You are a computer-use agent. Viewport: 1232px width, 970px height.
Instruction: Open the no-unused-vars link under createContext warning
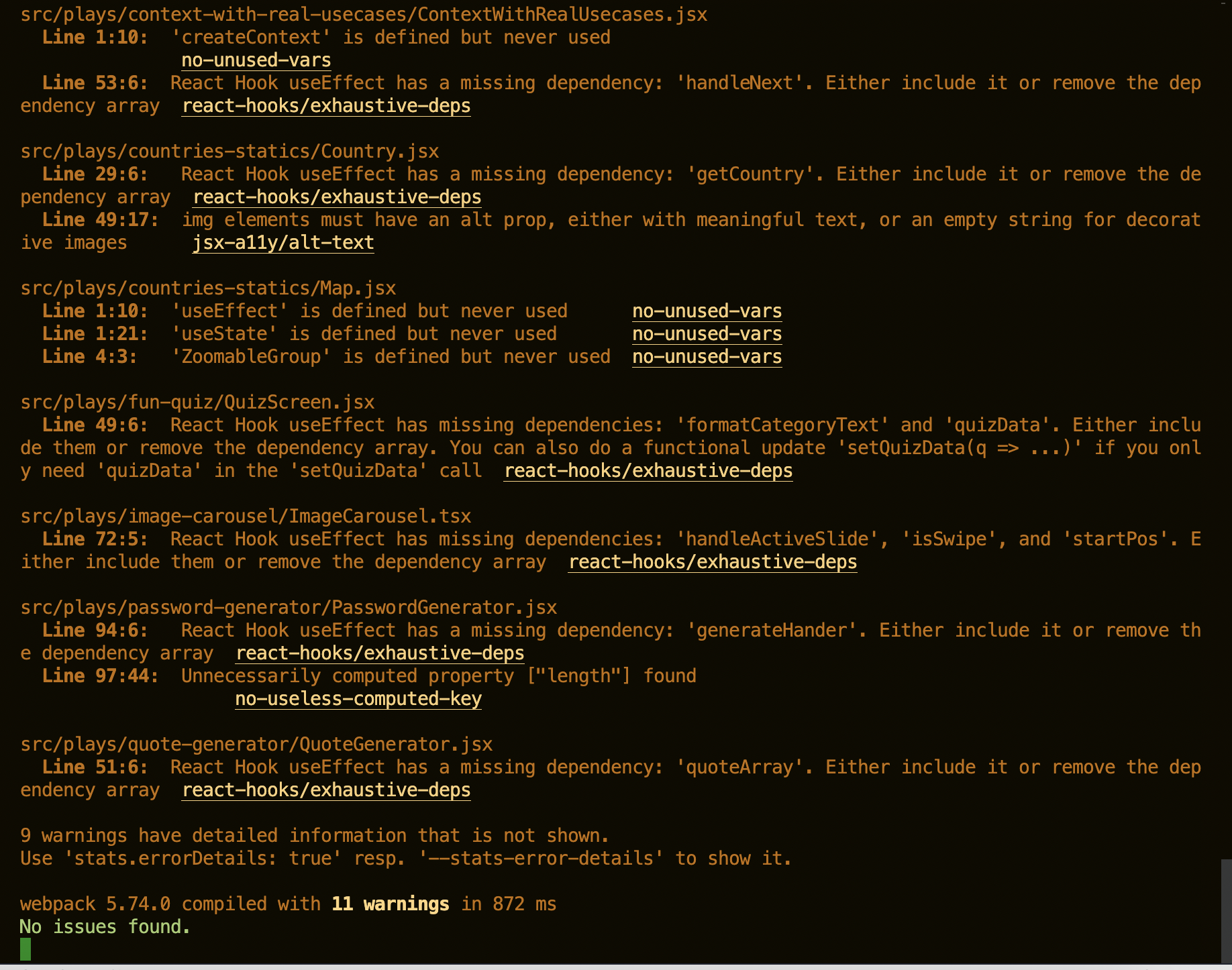coord(256,60)
